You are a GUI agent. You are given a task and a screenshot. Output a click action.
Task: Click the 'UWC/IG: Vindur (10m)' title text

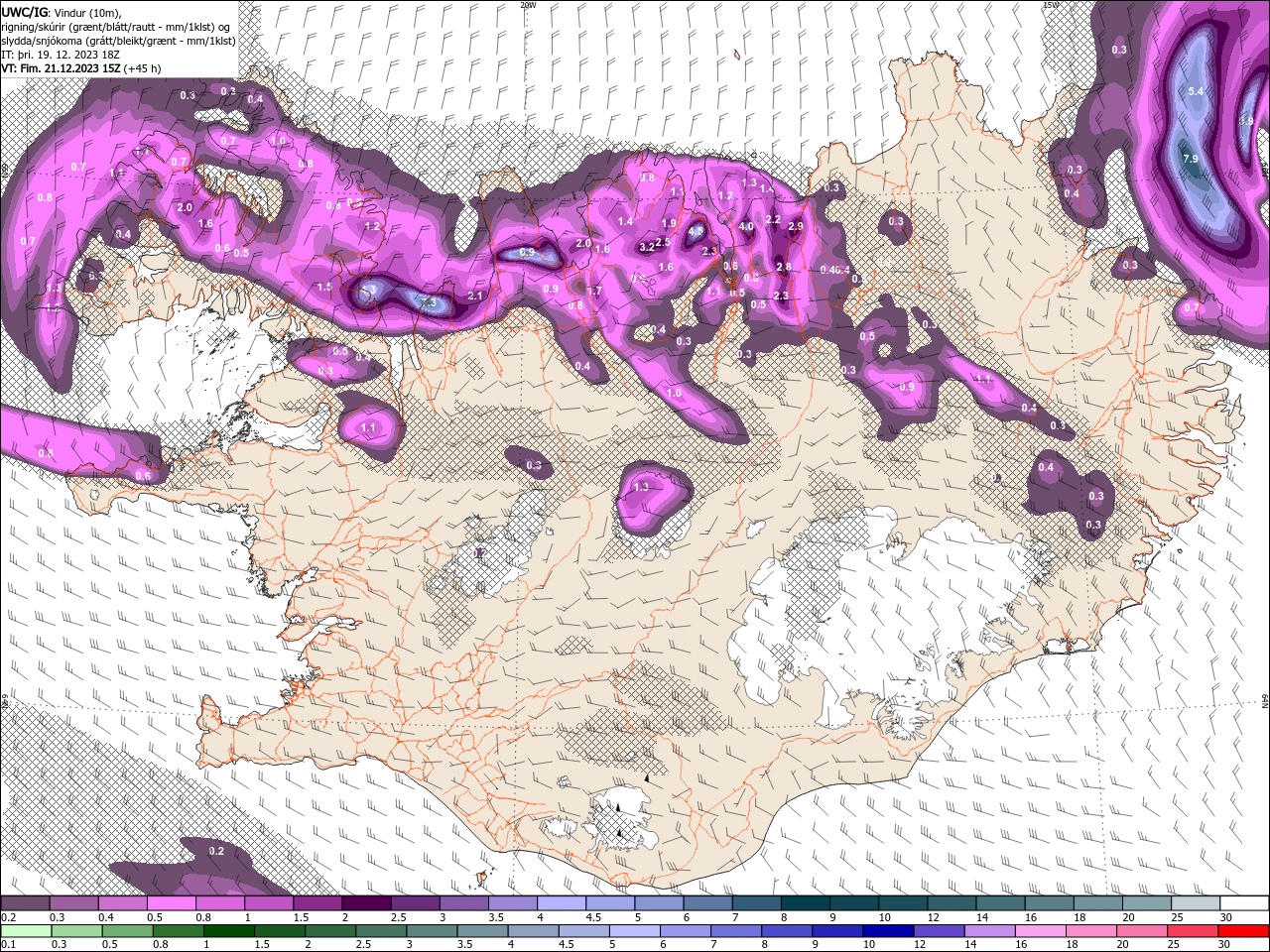(x=62, y=12)
